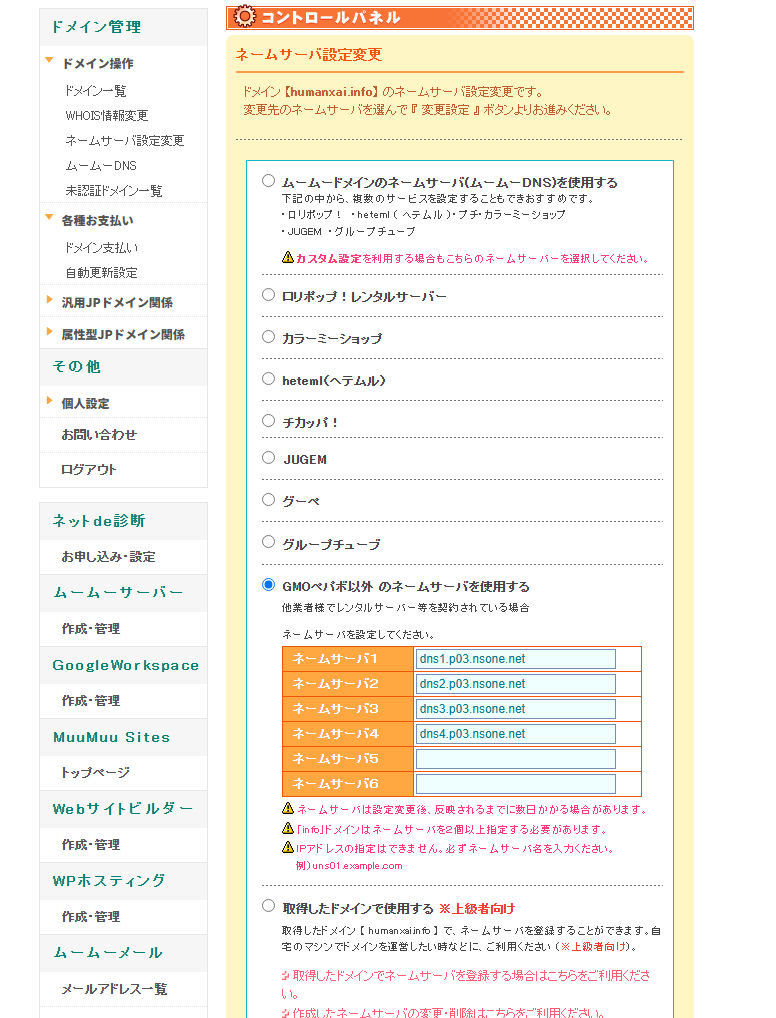This screenshot has width=776, height=1018.
Task: Open ドメイン一覧 in the sidebar
Action: [95, 90]
